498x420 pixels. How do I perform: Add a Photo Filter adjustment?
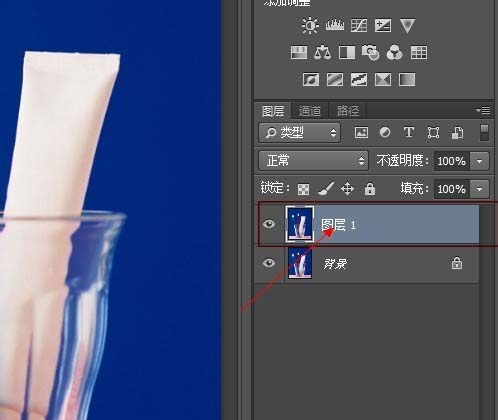point(370,53)
